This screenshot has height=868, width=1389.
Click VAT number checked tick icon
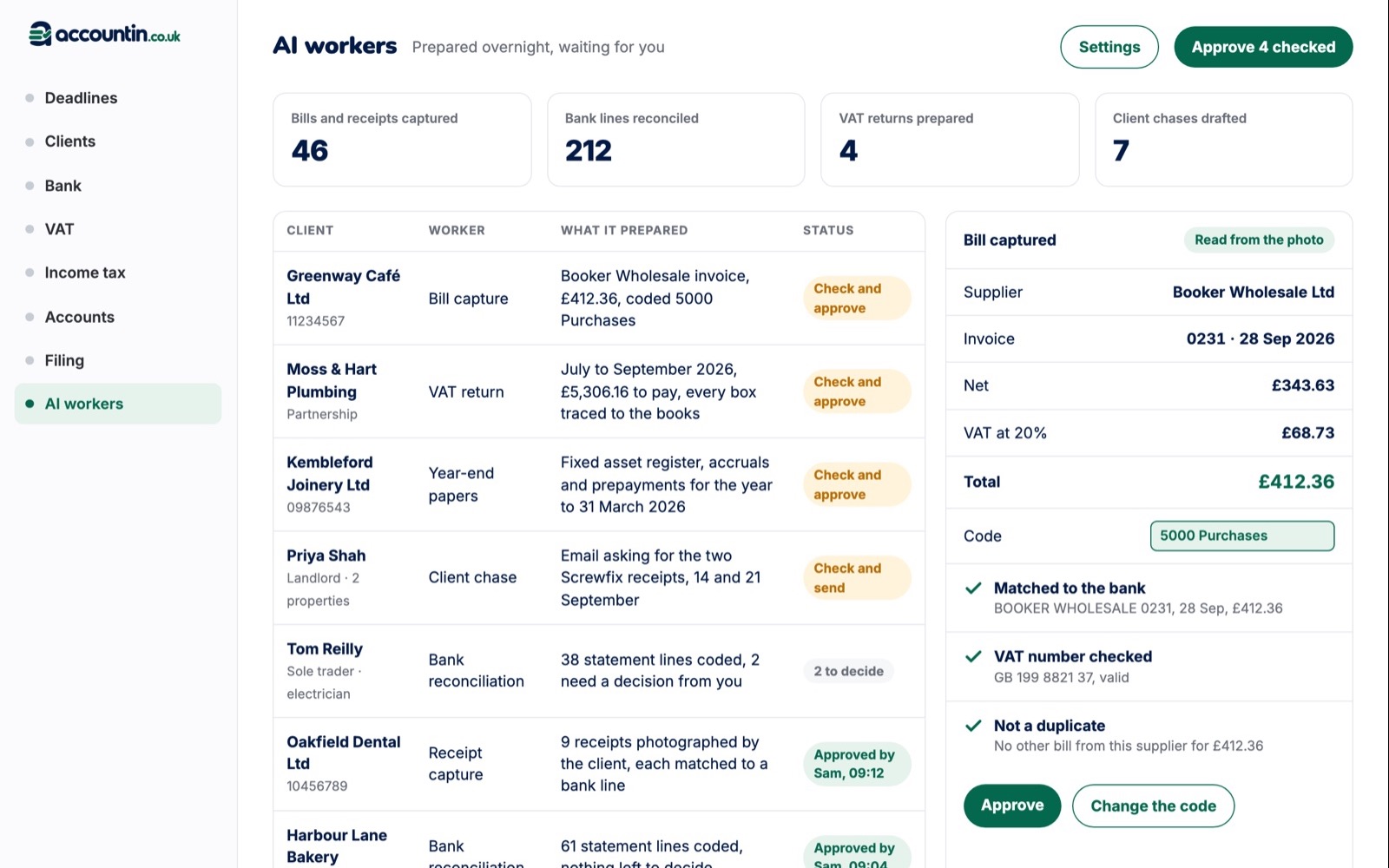coord(974,656)
